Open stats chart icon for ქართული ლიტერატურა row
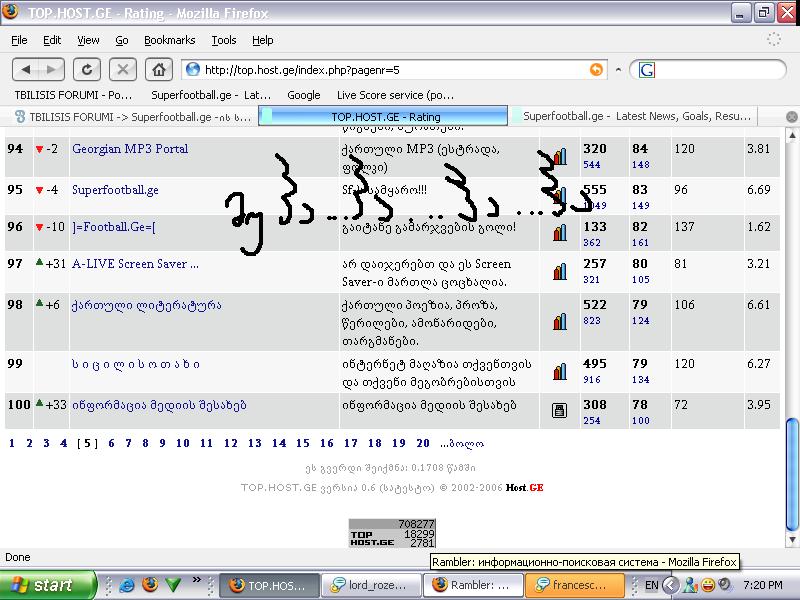Screen dimensions: 800x600 click(560, 321)
